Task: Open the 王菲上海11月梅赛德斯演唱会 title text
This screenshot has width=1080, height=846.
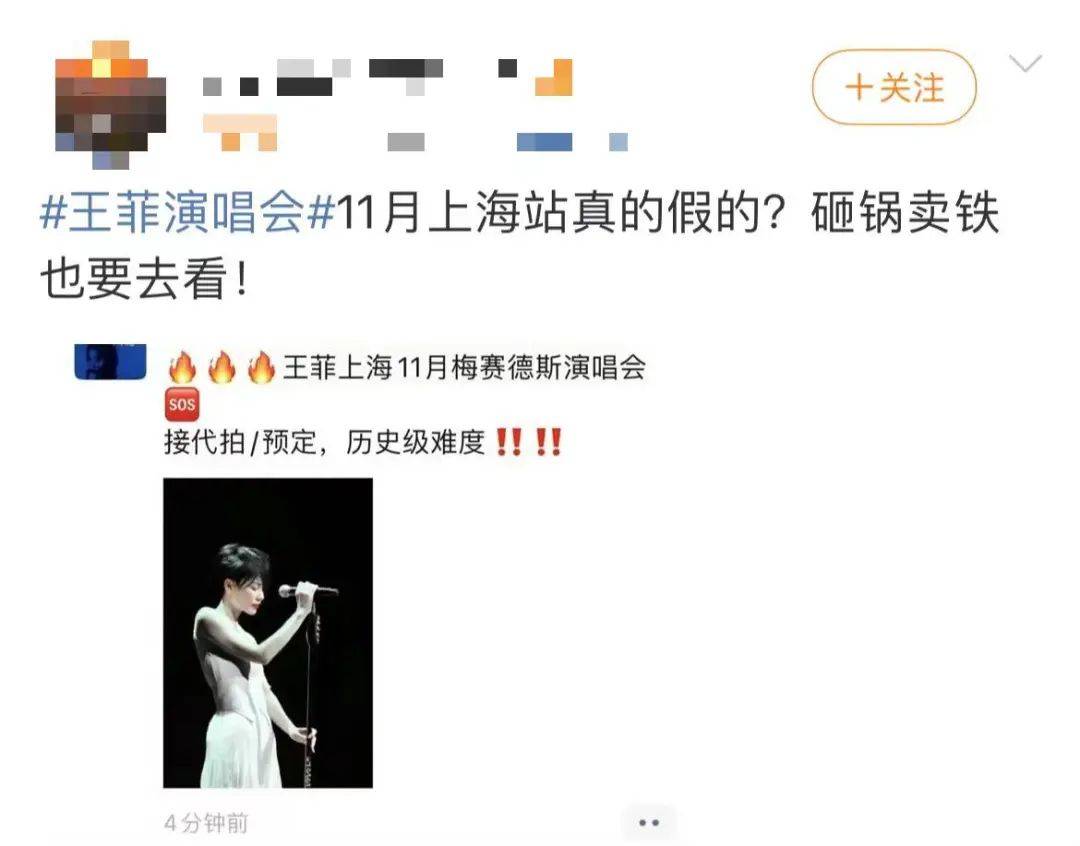Action: coord(464,367)
